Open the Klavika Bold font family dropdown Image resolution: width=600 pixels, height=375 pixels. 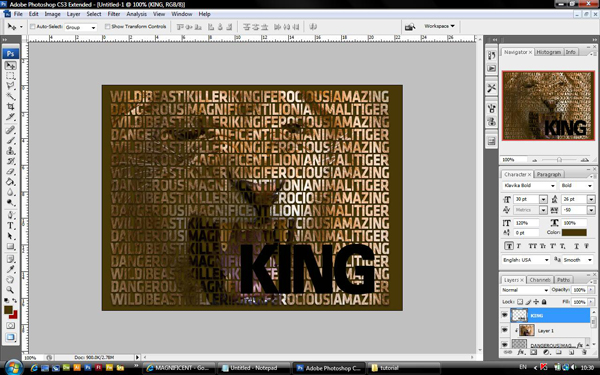pos(529,186)
